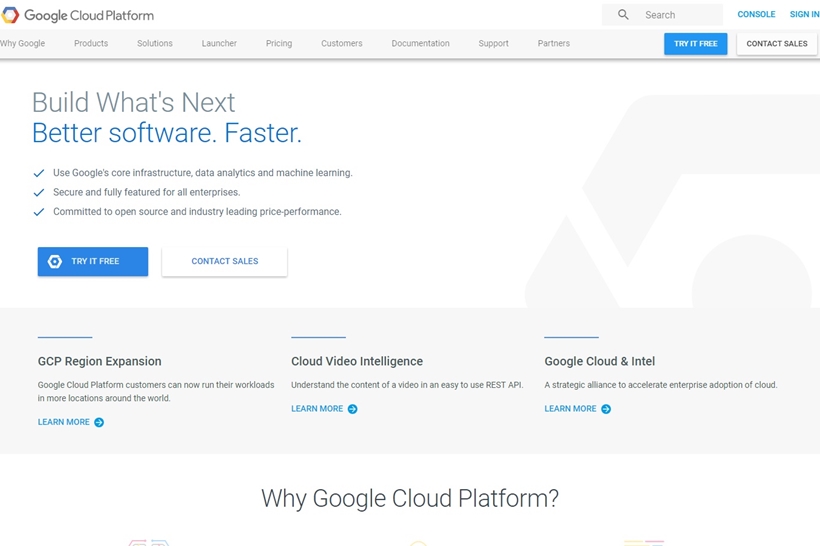Open the Products navigation menu
820x546 pixels.
[x=91, y=44]
